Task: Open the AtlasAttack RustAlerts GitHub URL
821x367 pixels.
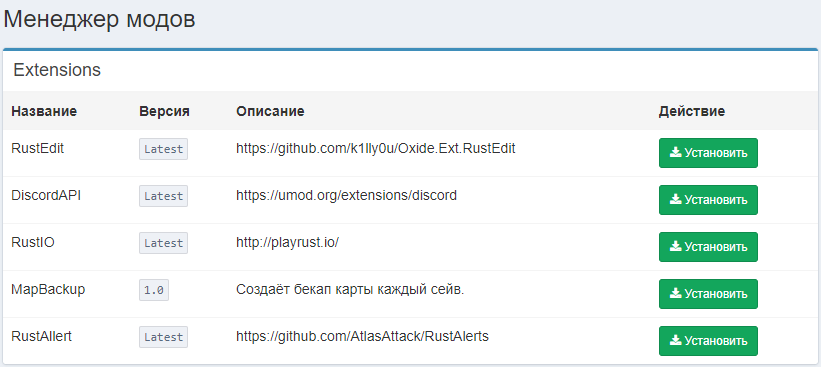Action: [x=362, y=337]
